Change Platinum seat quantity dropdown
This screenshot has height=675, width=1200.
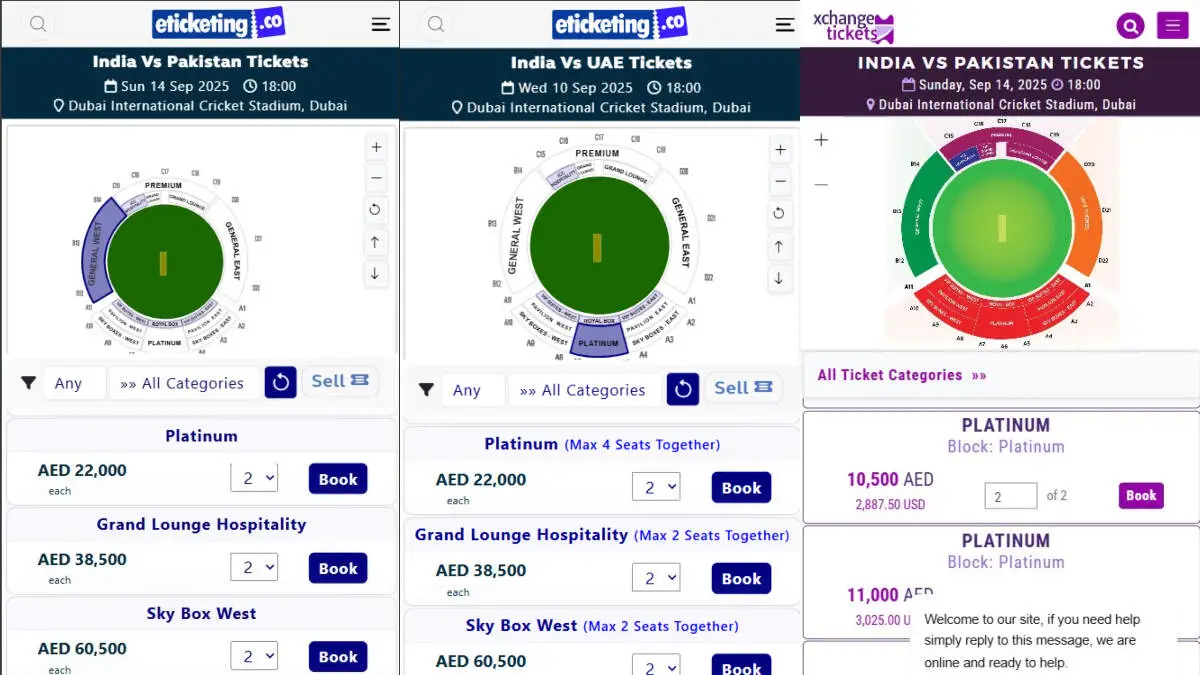[x=254, y=477]
